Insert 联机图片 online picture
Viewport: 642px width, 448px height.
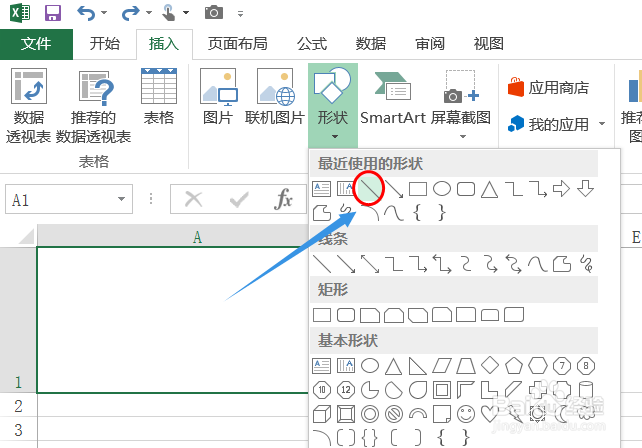[x=275, y=97]
